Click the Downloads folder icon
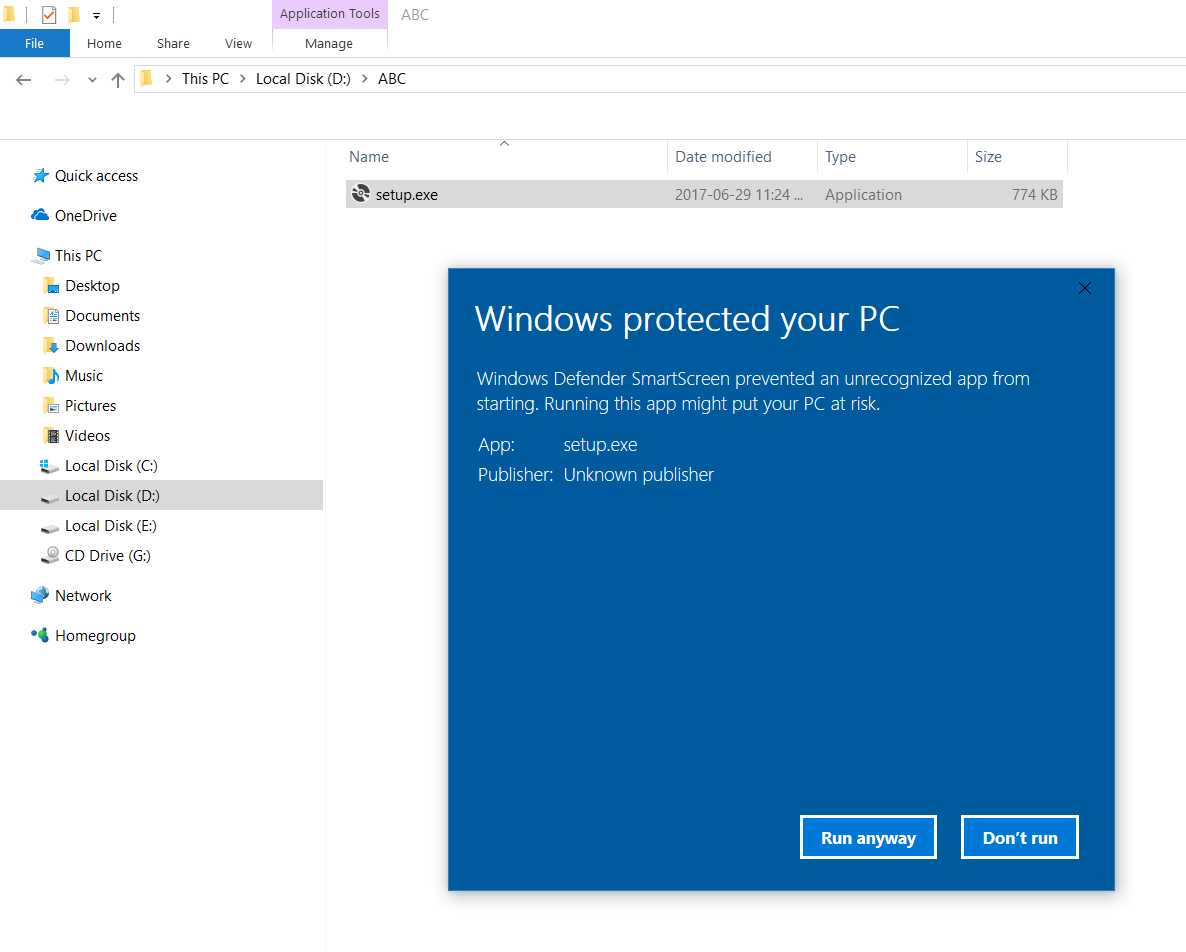Viewport: 1186px width, 952px height. click(x=51, y=346)
